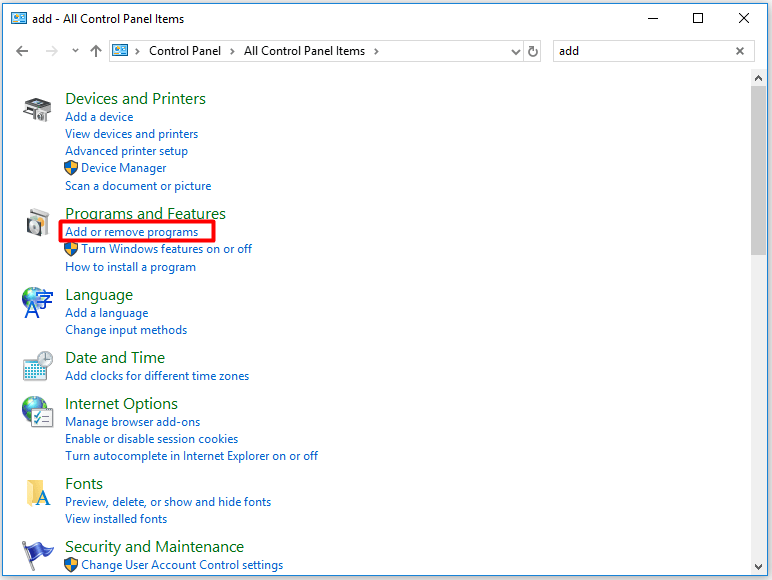Click shield icon beside Turn Windows features

pyautogui.click(x=71, y=249)
